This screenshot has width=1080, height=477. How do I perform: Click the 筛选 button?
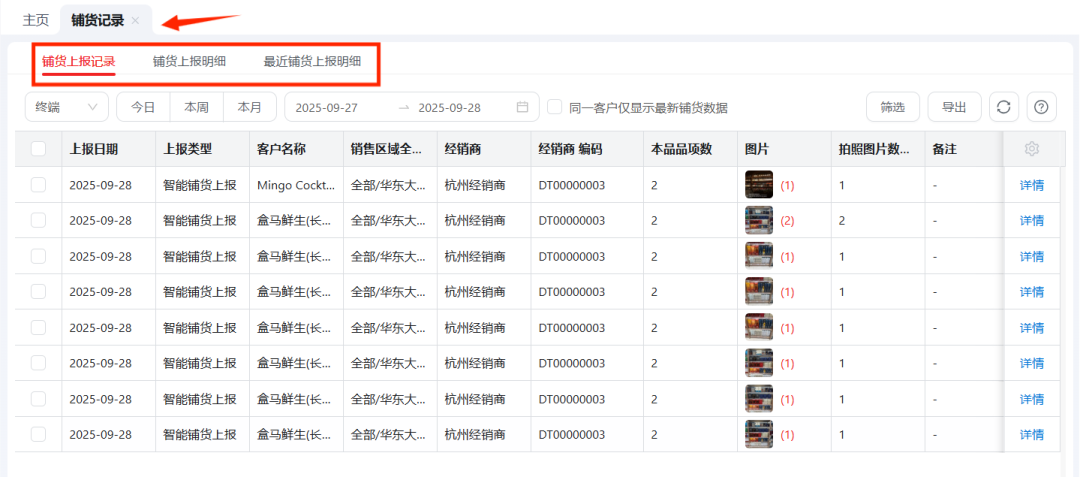893,107
